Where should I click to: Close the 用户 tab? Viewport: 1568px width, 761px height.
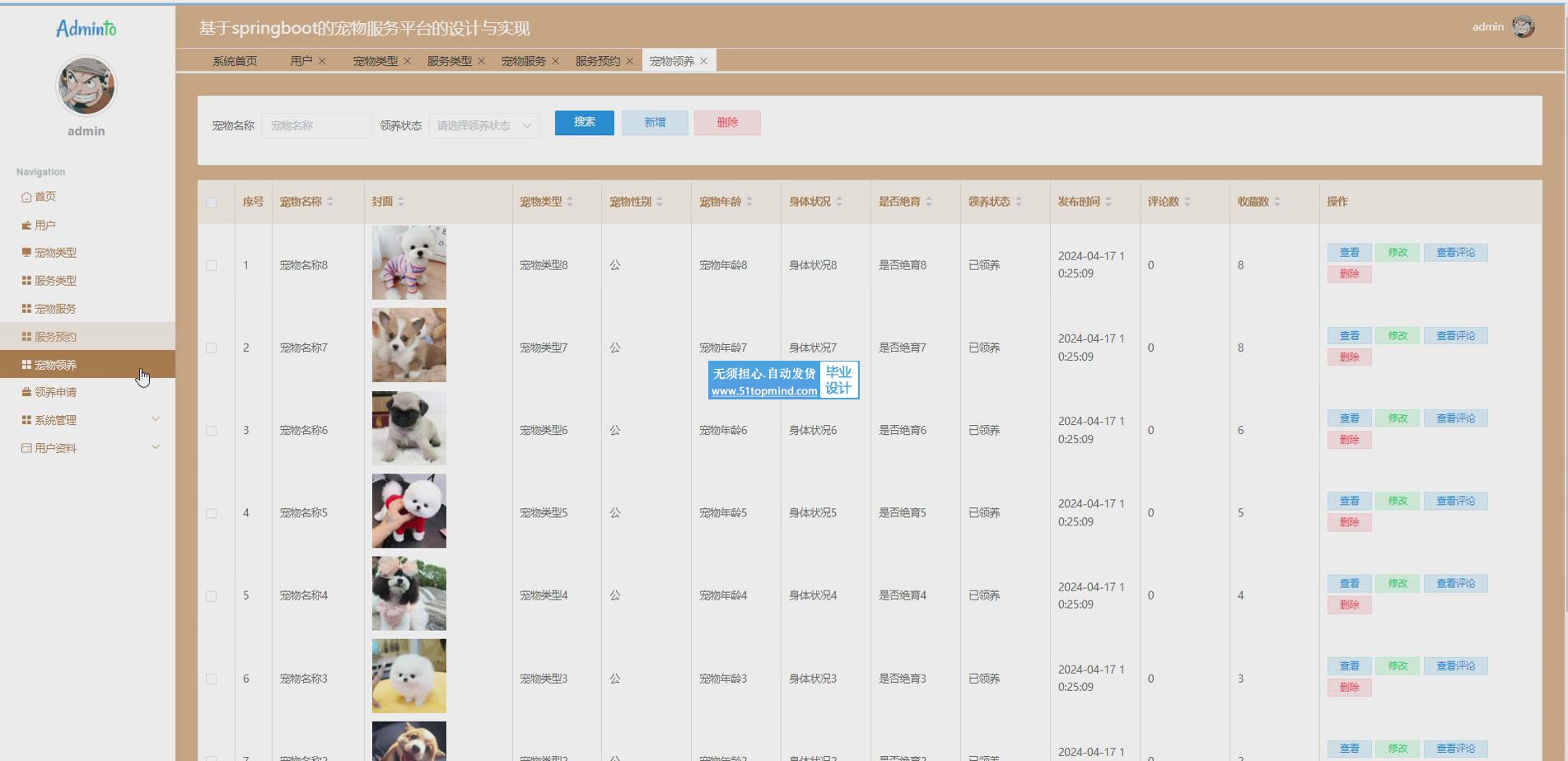pyautogui.click(x=322, y=61)
